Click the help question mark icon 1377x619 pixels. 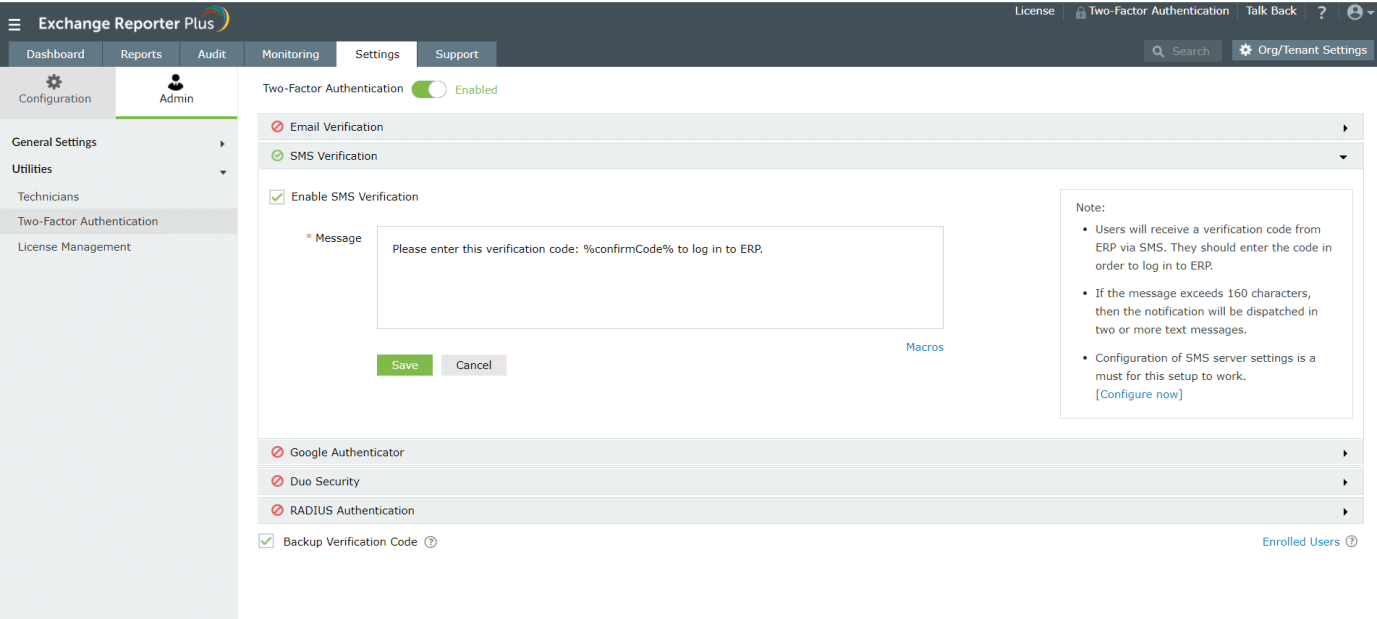coord(1321,13)
